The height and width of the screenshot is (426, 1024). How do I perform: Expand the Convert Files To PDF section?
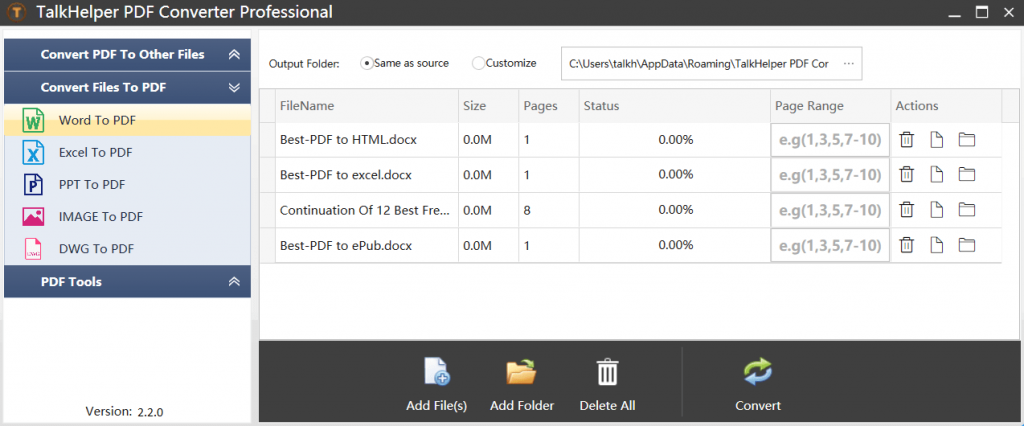tap(234, 88)
